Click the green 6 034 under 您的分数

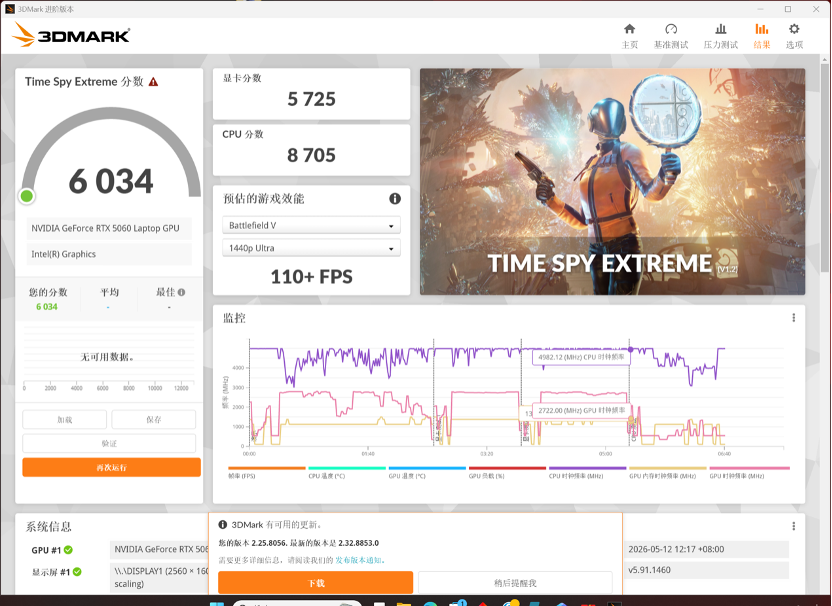click(x=47, y=307)
